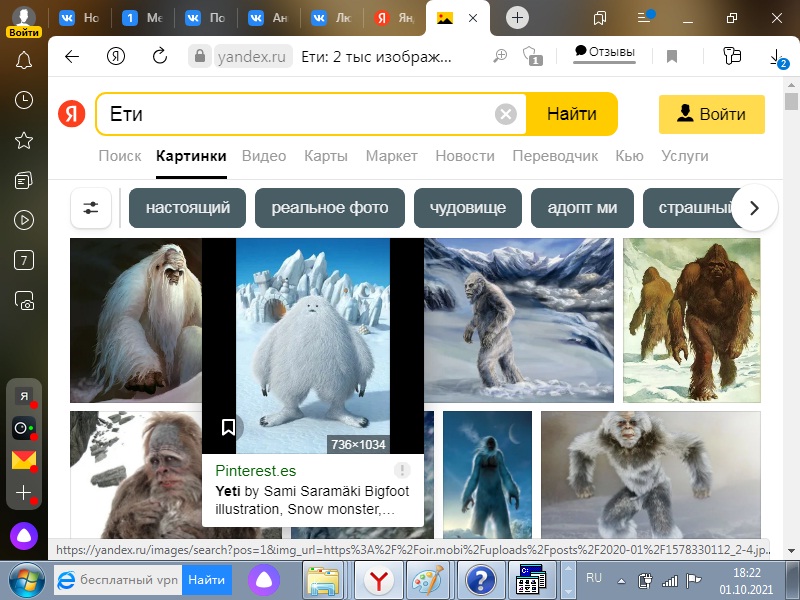Bookmark this page from the address bar
This screenshot has width=800, height=600.
point(672,56)
